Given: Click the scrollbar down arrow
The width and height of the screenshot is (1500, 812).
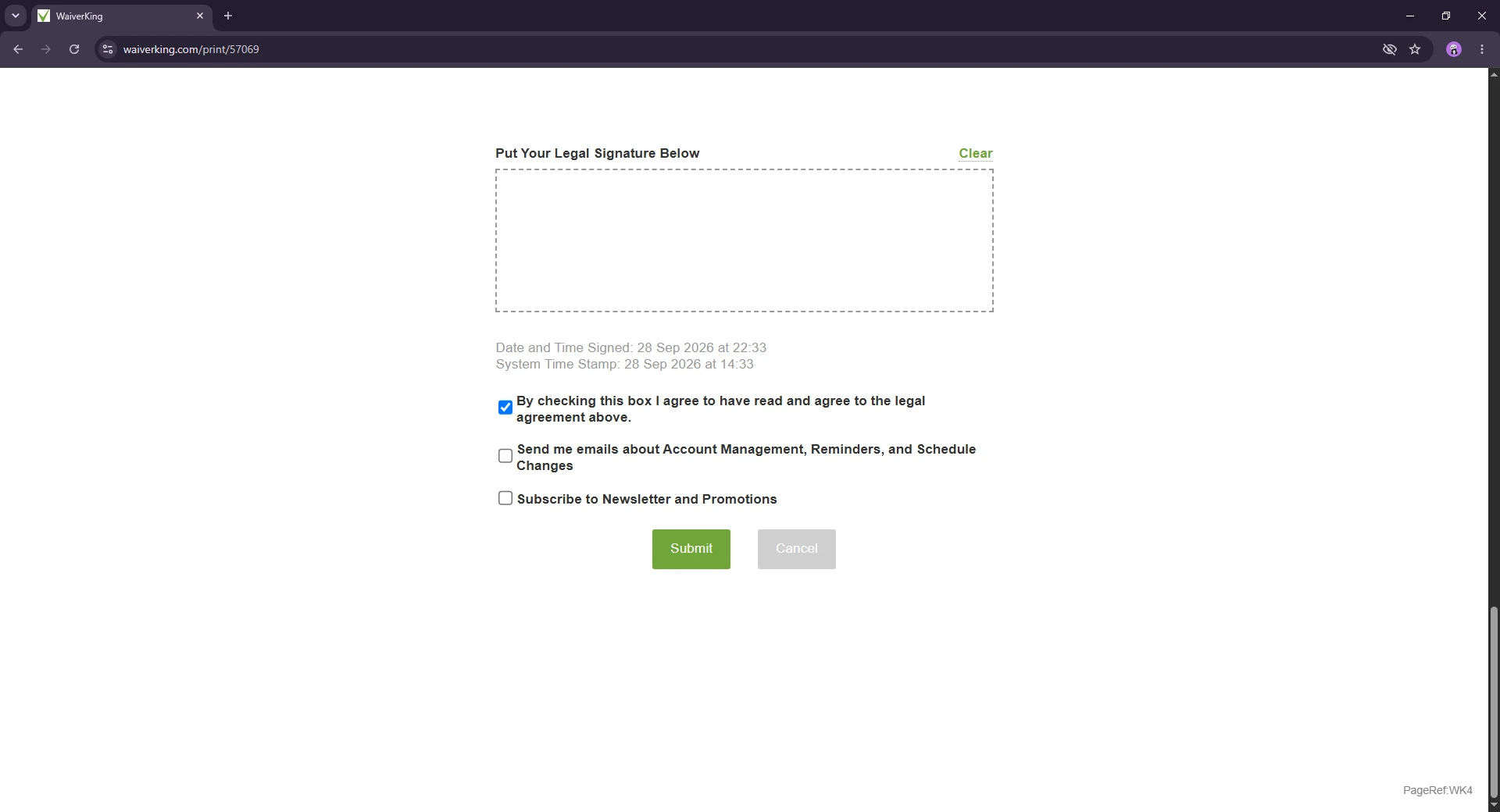Looking at the screenshot, I should tap(1494, 806).
